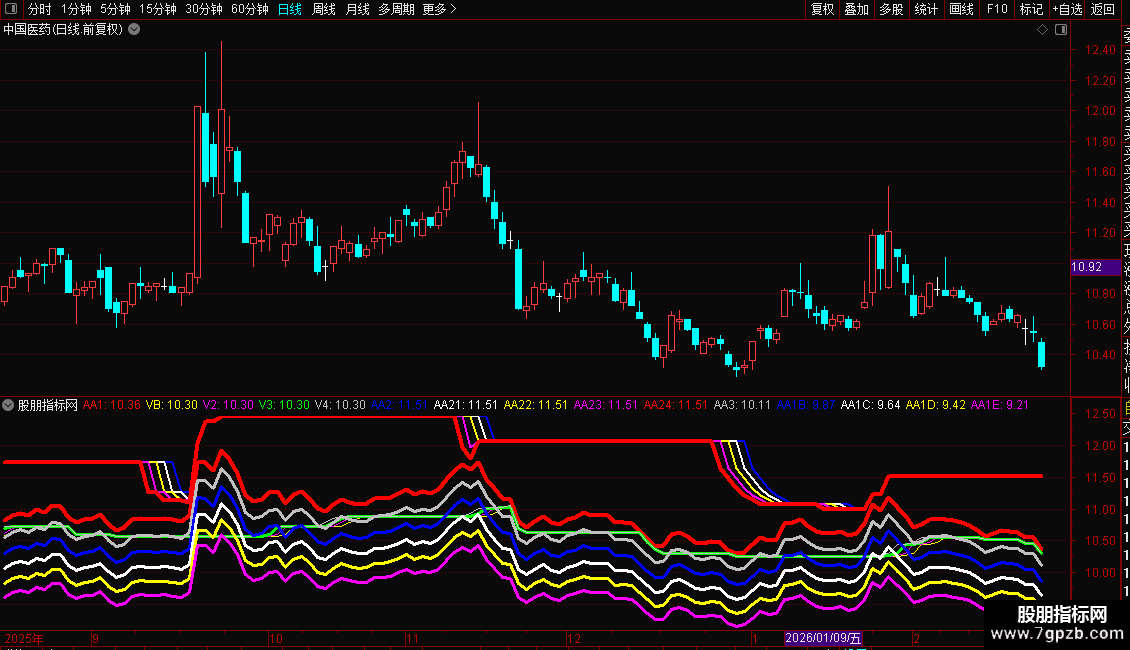Viewport: 1130px width, 650px height.
Task: Click the 12.40 price axis label
Action: pos(1100,50)
